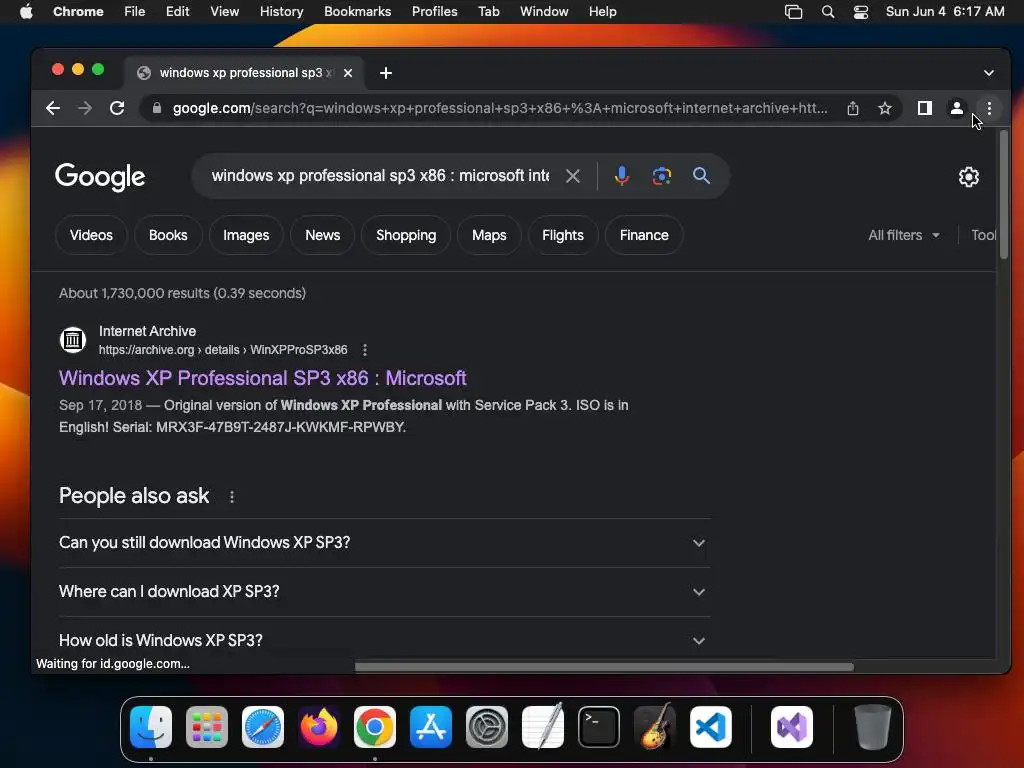Screen dimensions: 1024x768
Task: Submit search with magnifier icon
Action: [x=701, y=176]
